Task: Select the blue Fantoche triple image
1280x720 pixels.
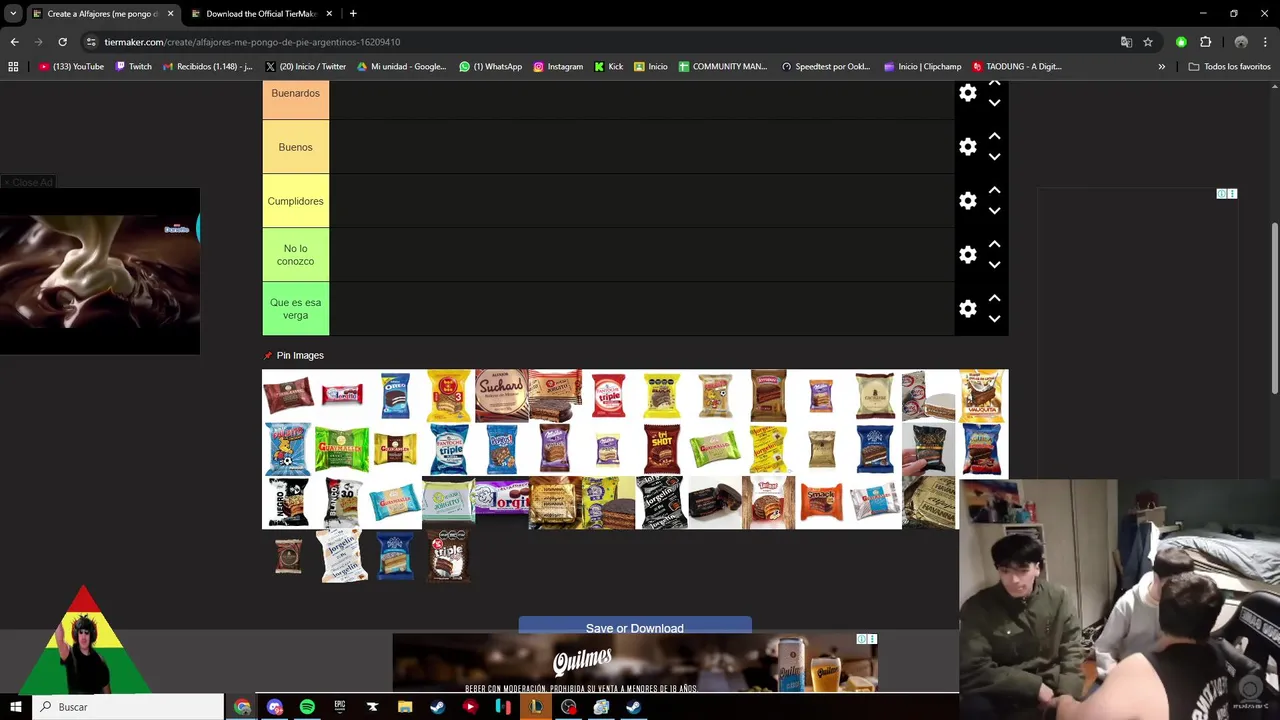Action: (x=448, y=449)
